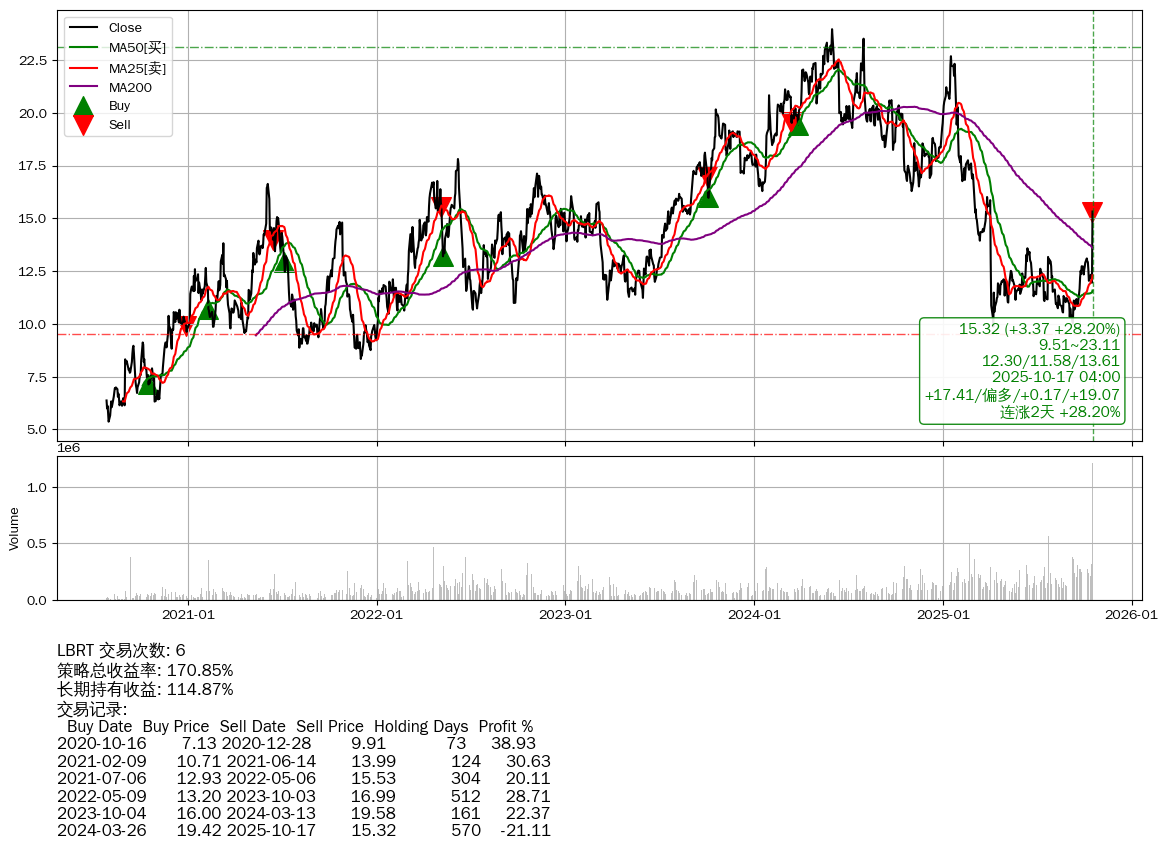Viewport: 1168px width, 849px height.
Task: Click the MA25[卖] legend entry
Action: click(137, 68)
